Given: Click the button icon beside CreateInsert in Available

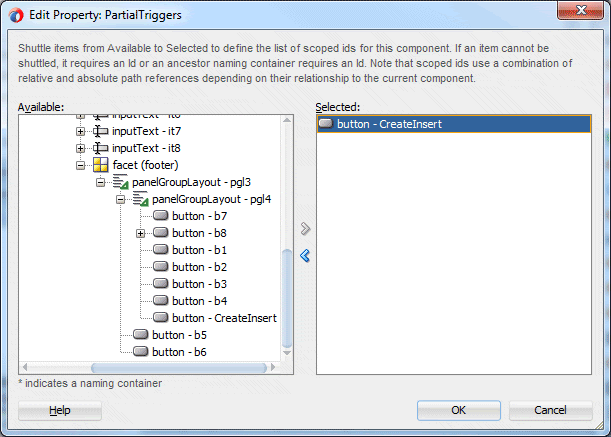Looking at the screenshot, I should pyautogui.click(x=161, y=318).
